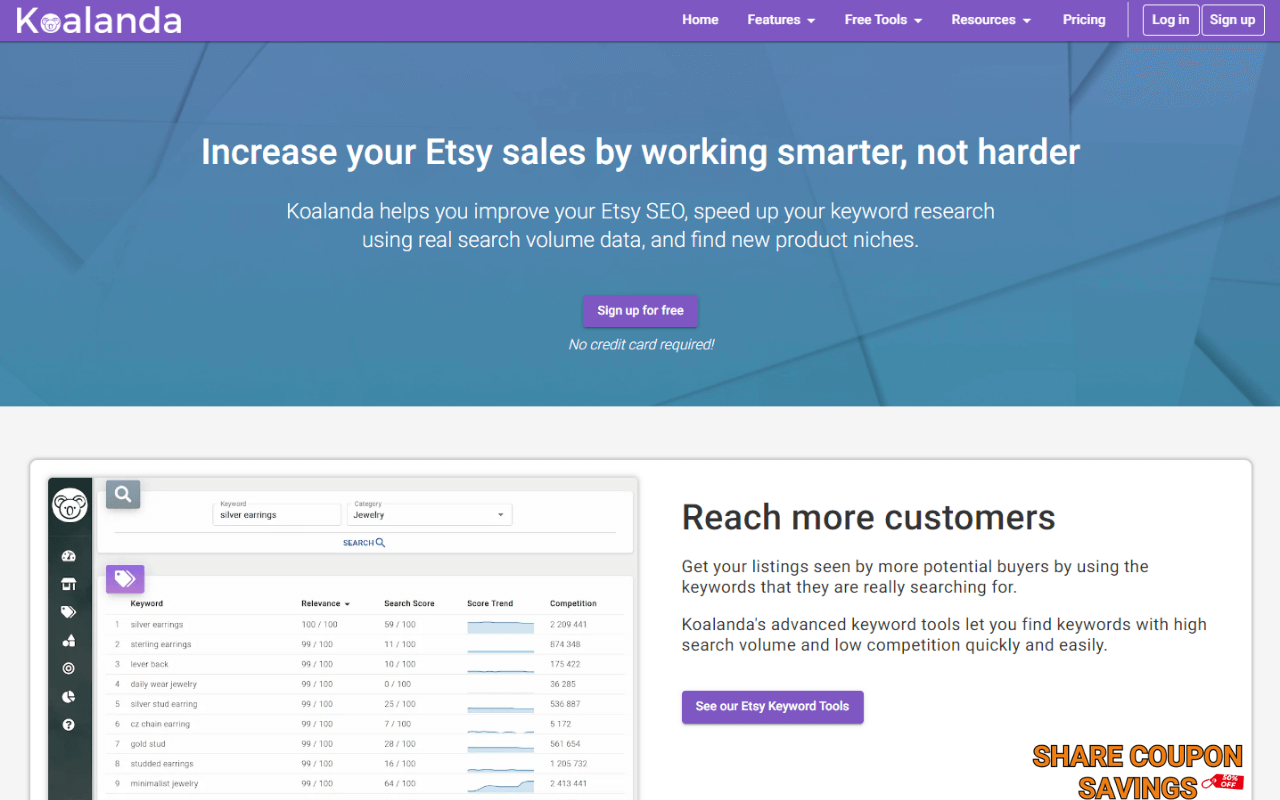Expand the Resources menu

pyautogui.click(x=991, y=20)
